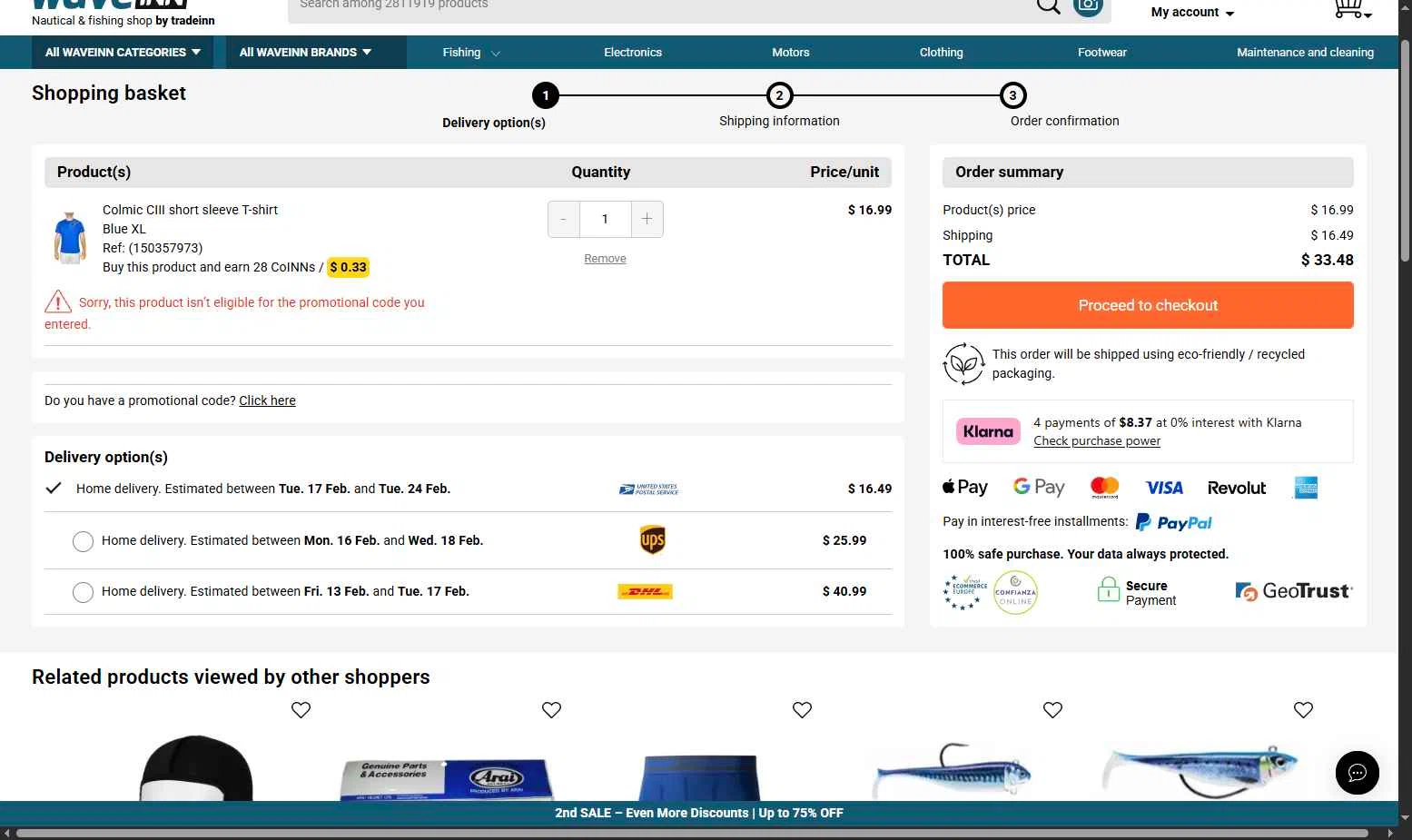Click the DHL carrier logo
Image resolution: width=1412 pixels, height=840 pixels.
point(645,591)
